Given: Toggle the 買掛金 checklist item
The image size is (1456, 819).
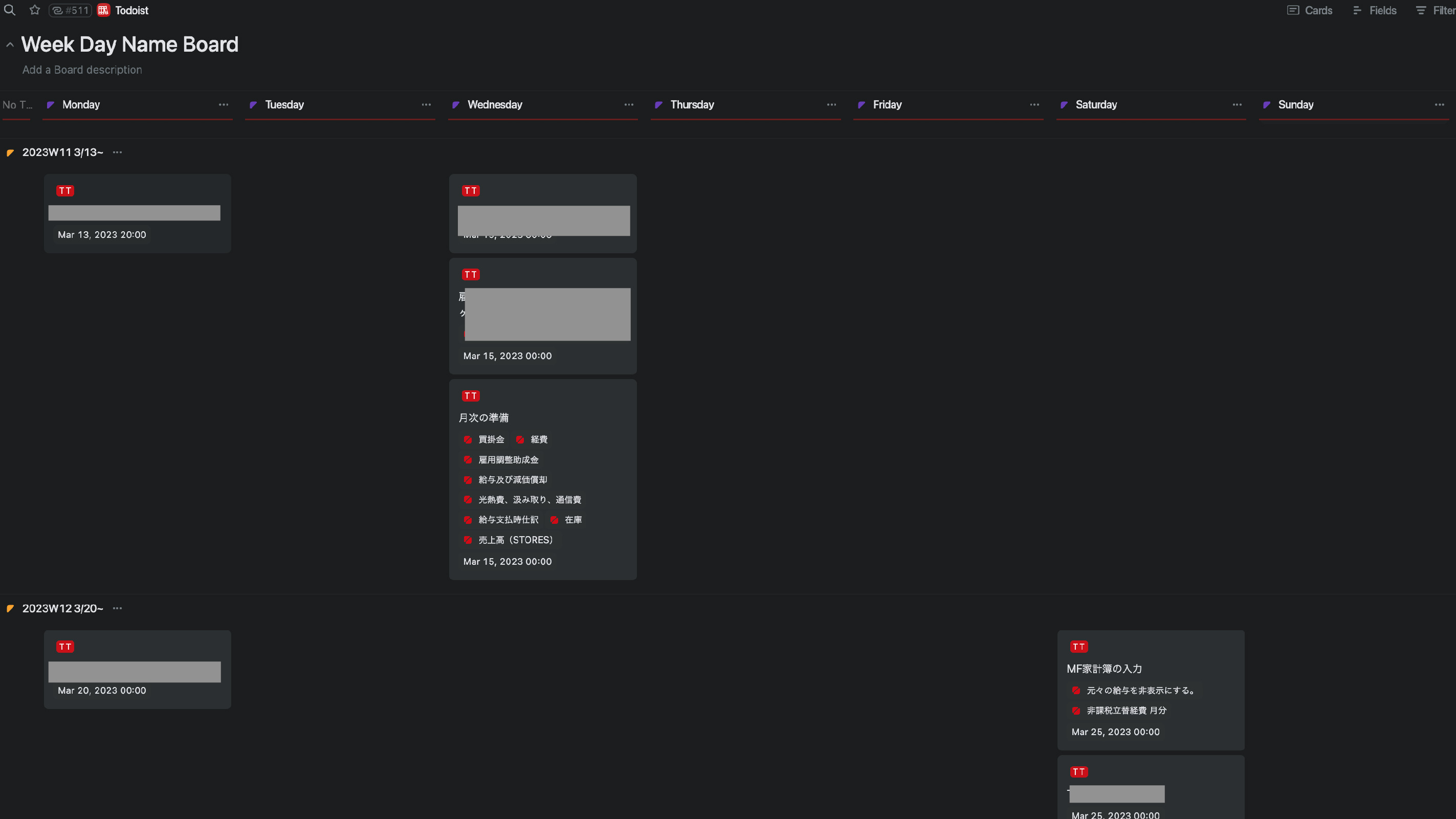Looking at the screenshot, I should pyautogui.click(x=468, y=439).
